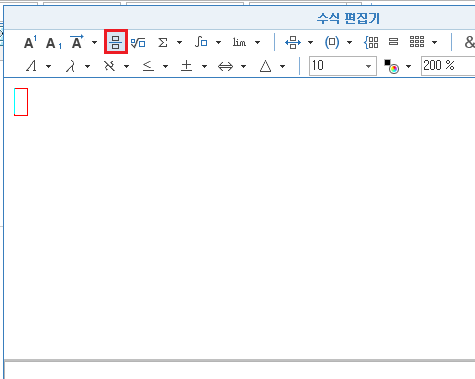Image resolution: width=475 pixels, height=379 pixels.
Task: Apply the vector arrow decoration
Action: click(x=77, y=42)
